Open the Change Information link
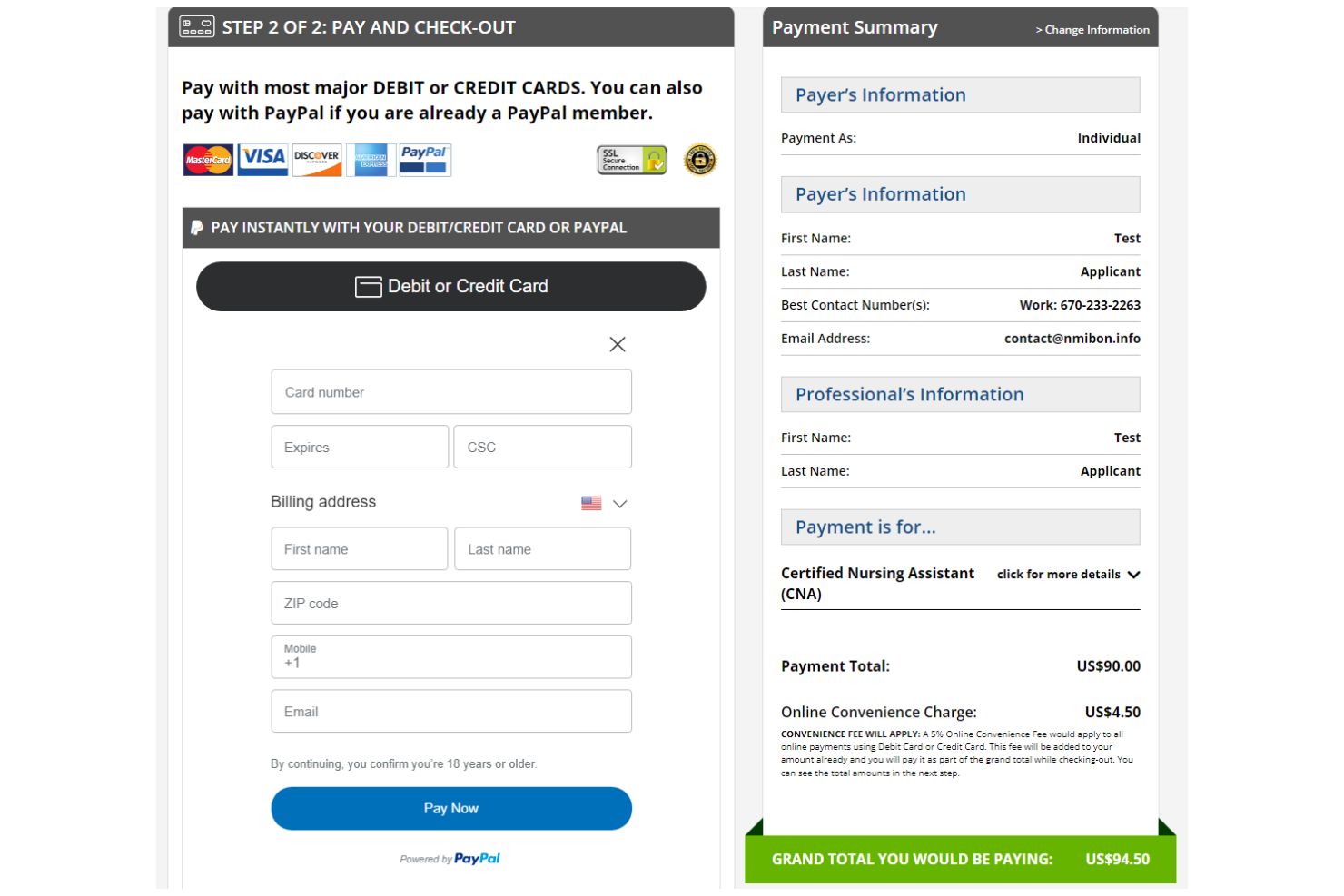The image size is (1344, 896). click(1092, 29)
